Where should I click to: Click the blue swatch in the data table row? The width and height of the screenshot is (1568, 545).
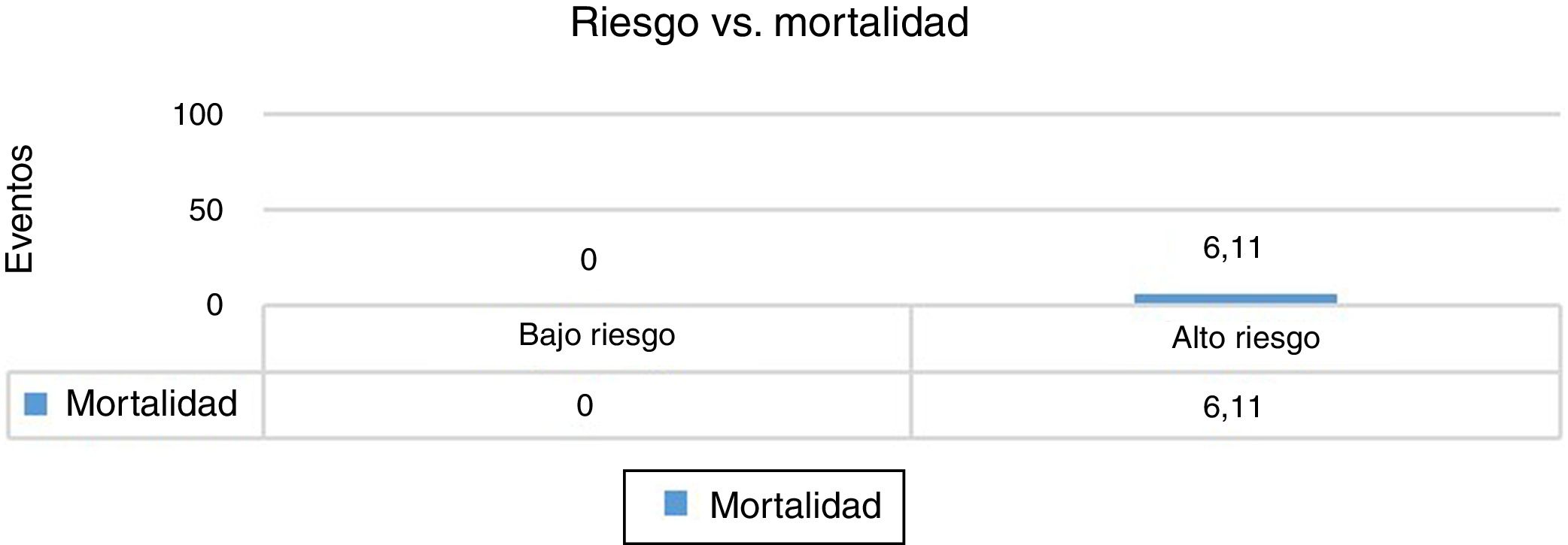pyautogui.click(x=35, y=404)
